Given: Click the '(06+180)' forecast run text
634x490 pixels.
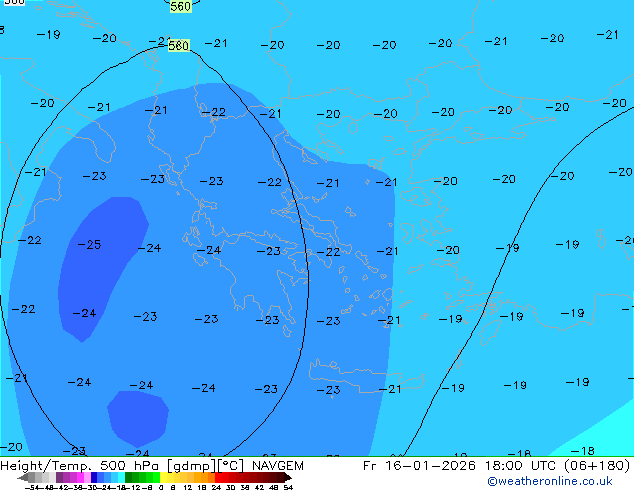Looking at the screenshot, I should (x=597, y=466).
